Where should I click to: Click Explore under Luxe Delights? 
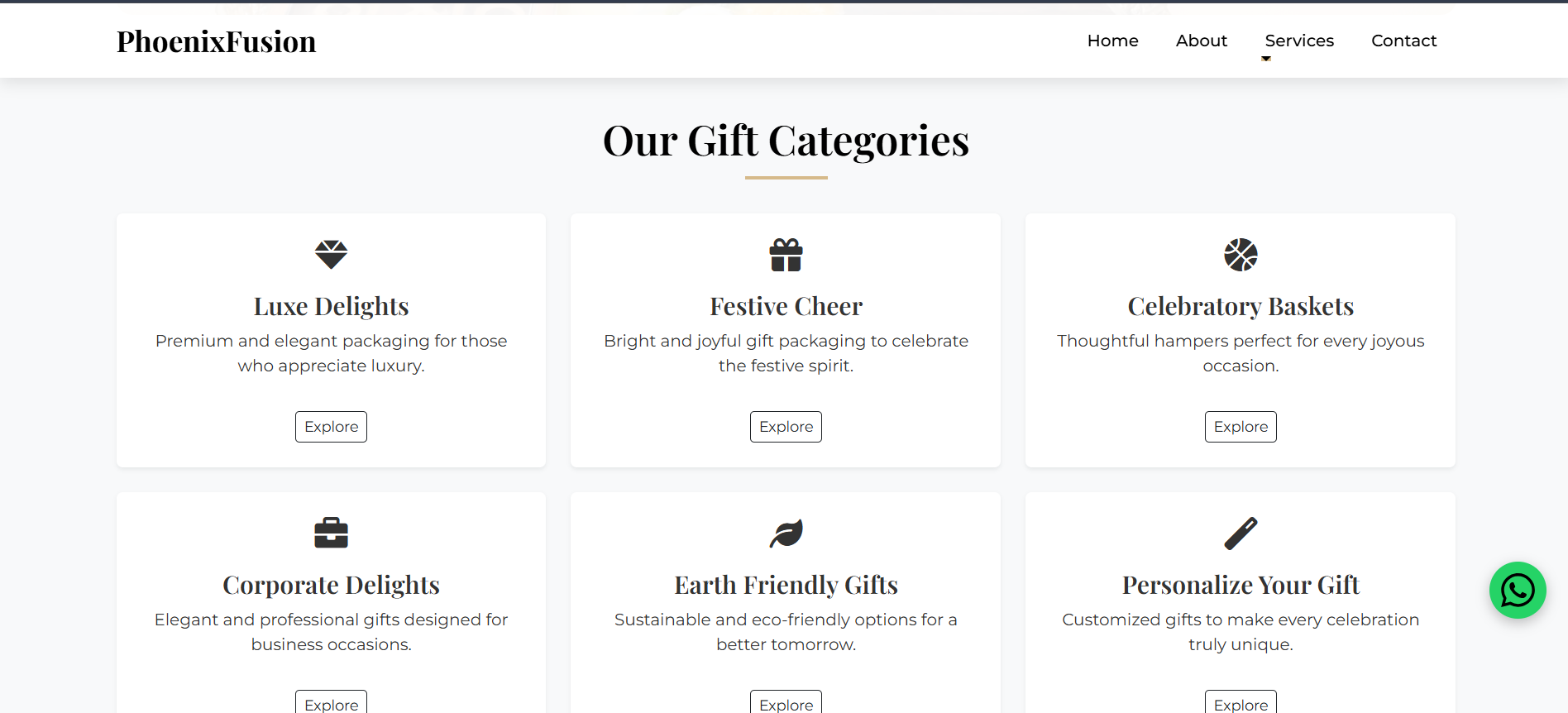coord(331,426)
